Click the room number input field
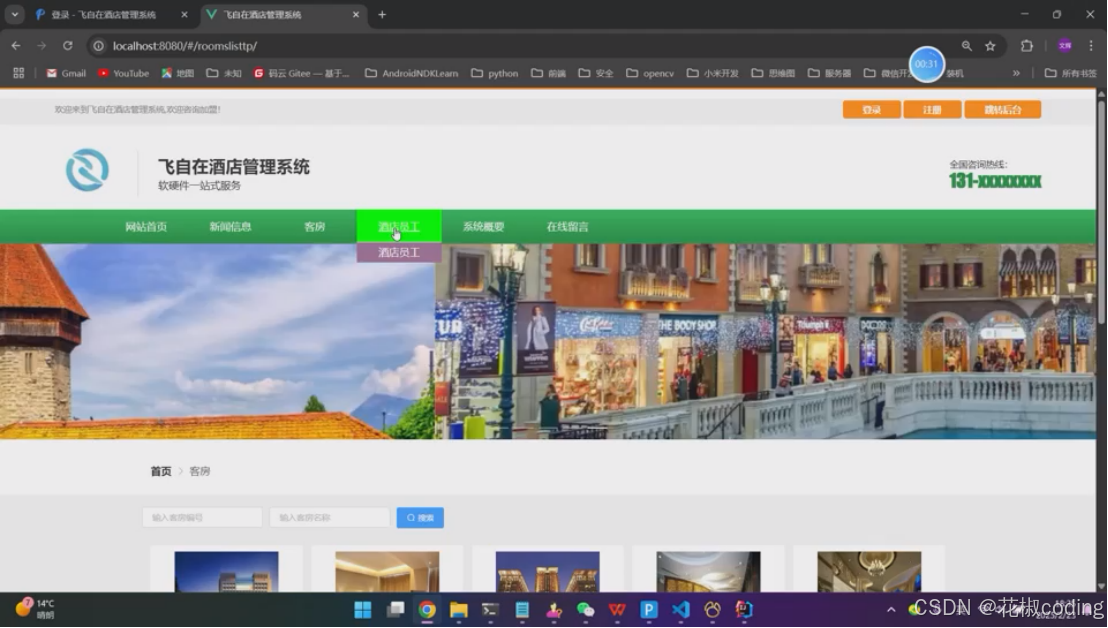 click(203, 517)
